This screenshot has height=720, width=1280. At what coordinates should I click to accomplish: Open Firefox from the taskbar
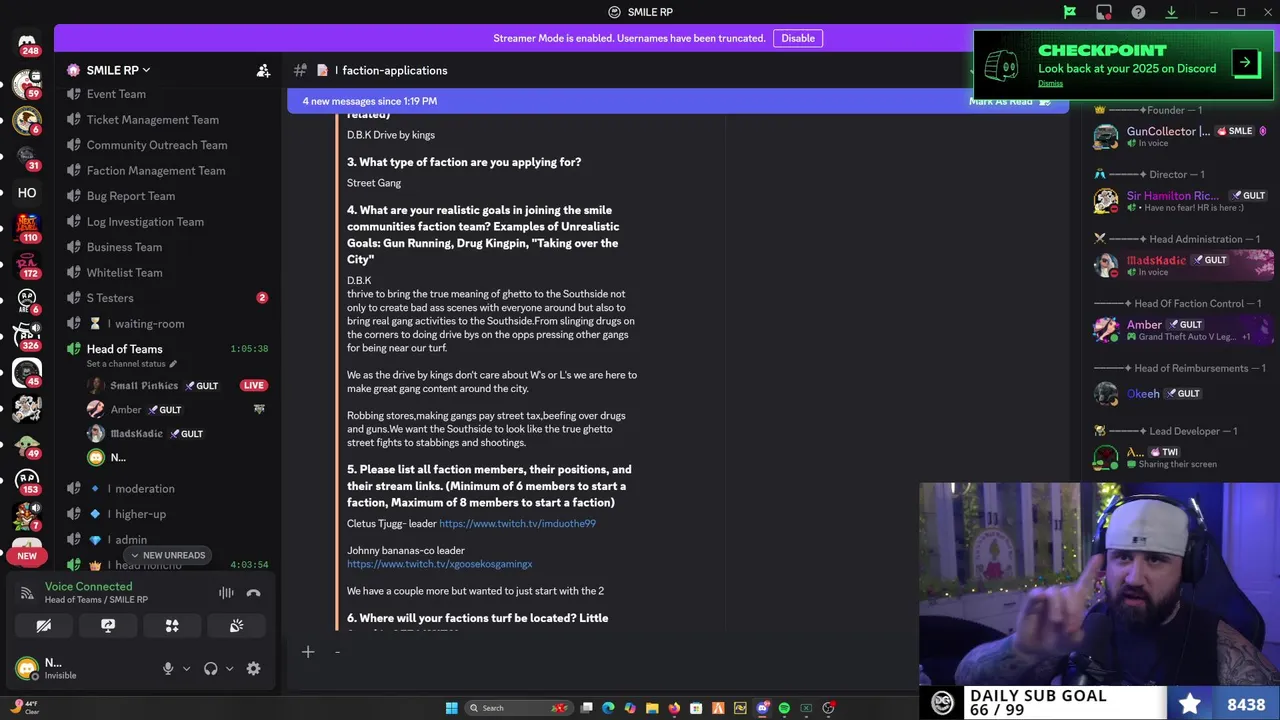click(x=674, y=708)
